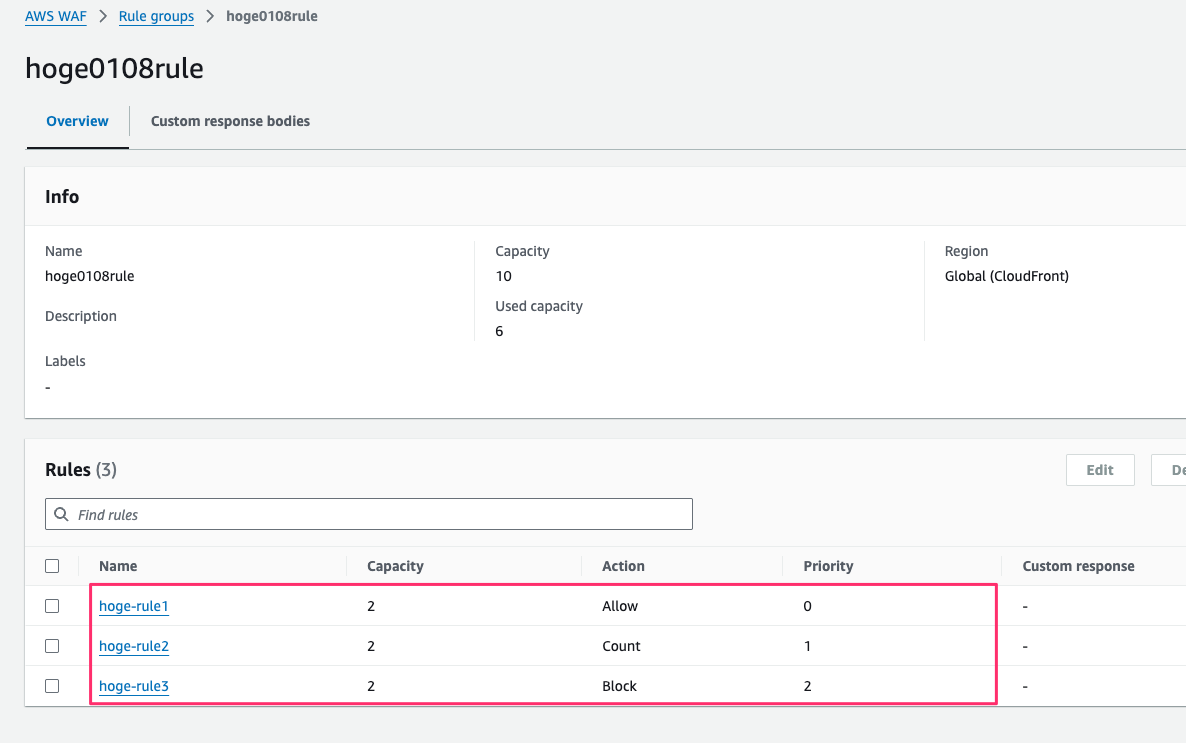Tick the select-all rules header checkbox
Viewport: 1186px width, 743px height.
[52, 566]
